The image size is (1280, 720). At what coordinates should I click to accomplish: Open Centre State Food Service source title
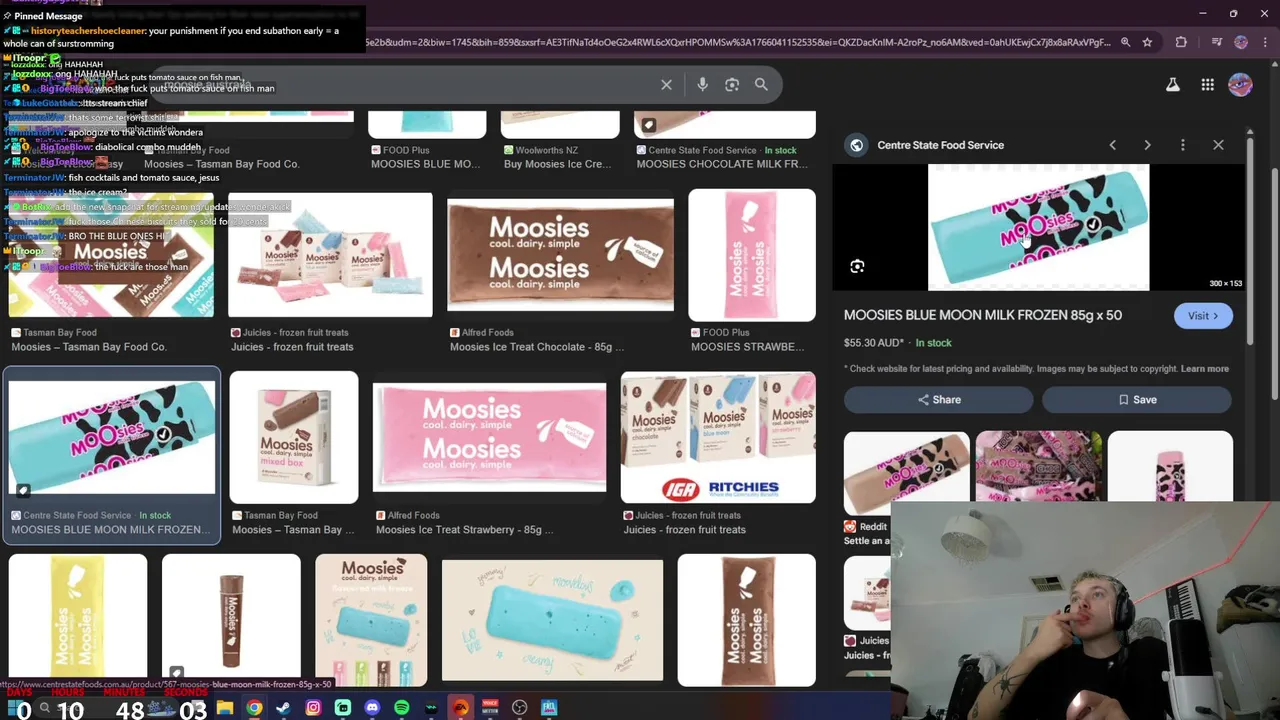(x=940, y=145)
